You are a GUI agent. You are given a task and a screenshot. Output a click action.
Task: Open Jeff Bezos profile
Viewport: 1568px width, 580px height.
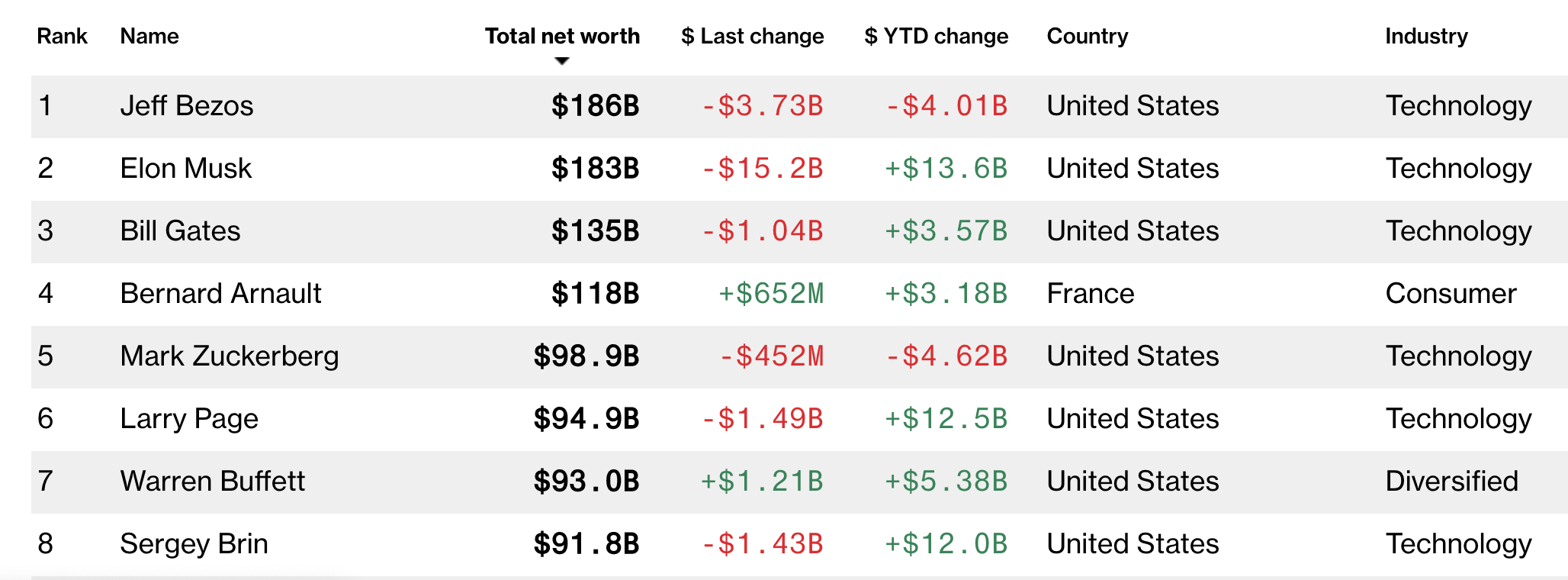(187, 106)
